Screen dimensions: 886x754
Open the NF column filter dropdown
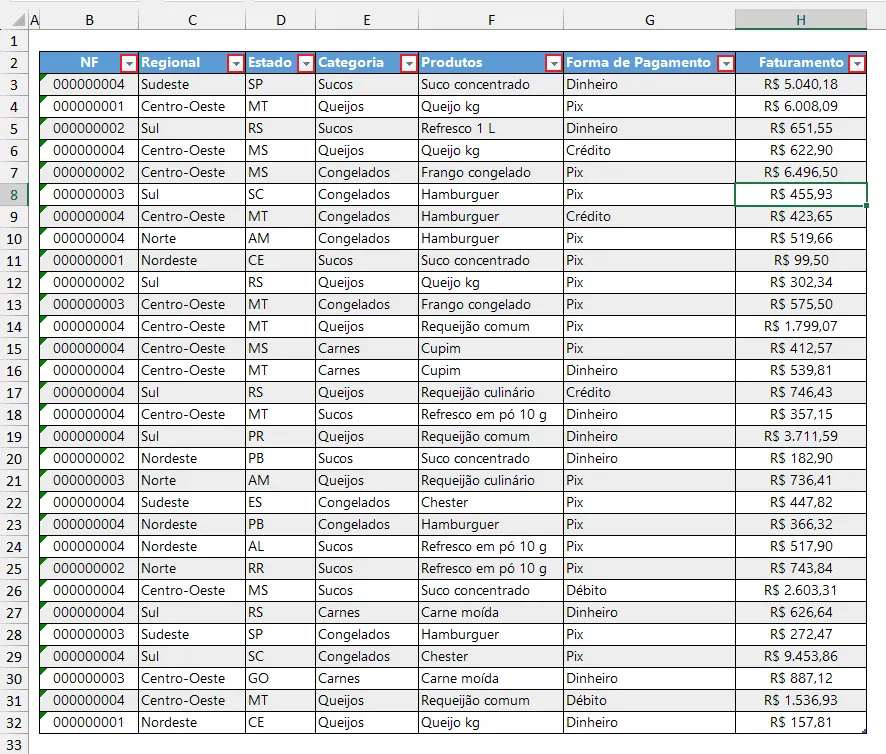129,63
